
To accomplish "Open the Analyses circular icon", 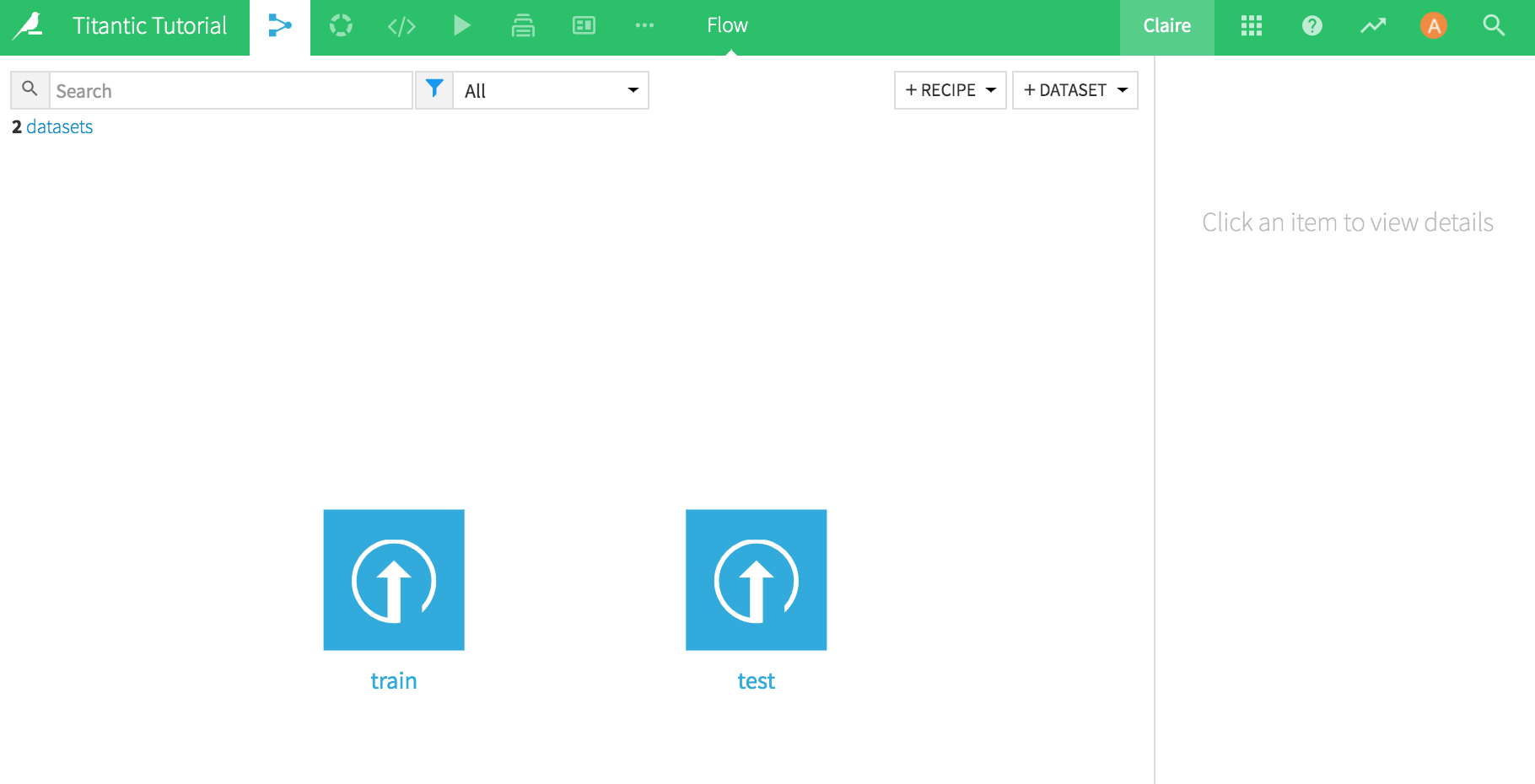I will [341, 26].
